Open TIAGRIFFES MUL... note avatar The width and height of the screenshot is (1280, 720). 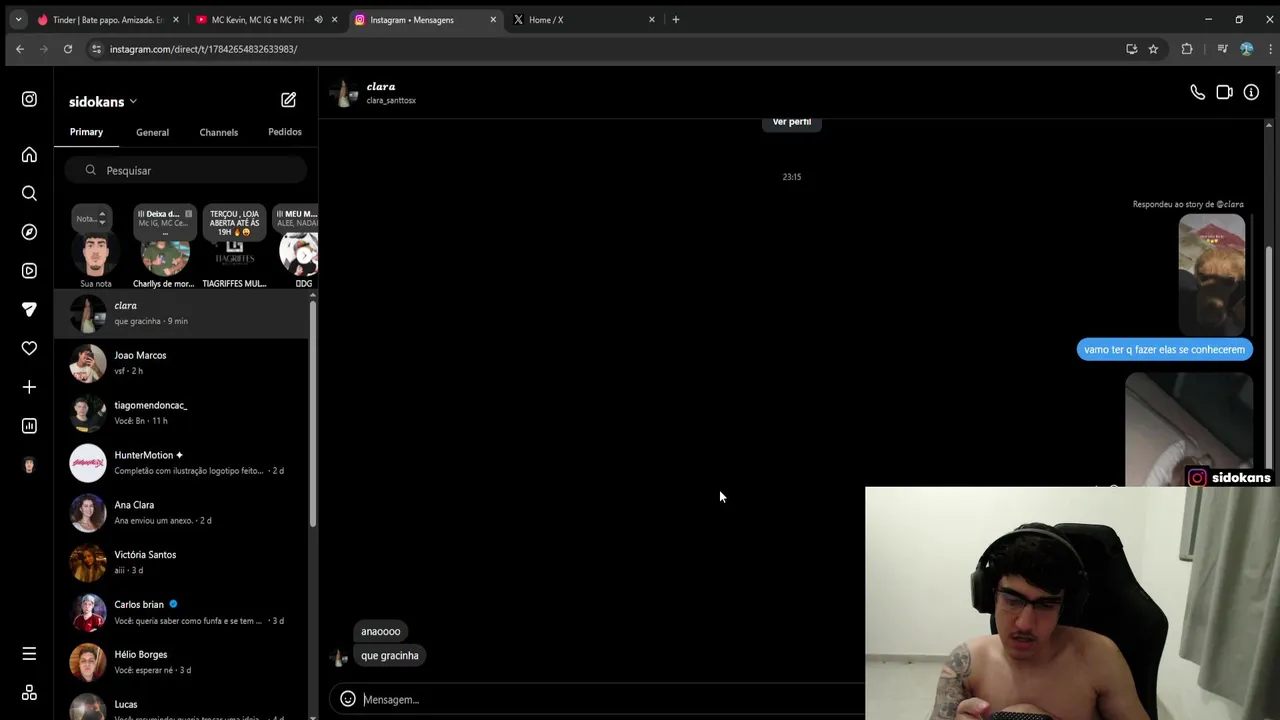pyautogui.click(x=234, y=254)
